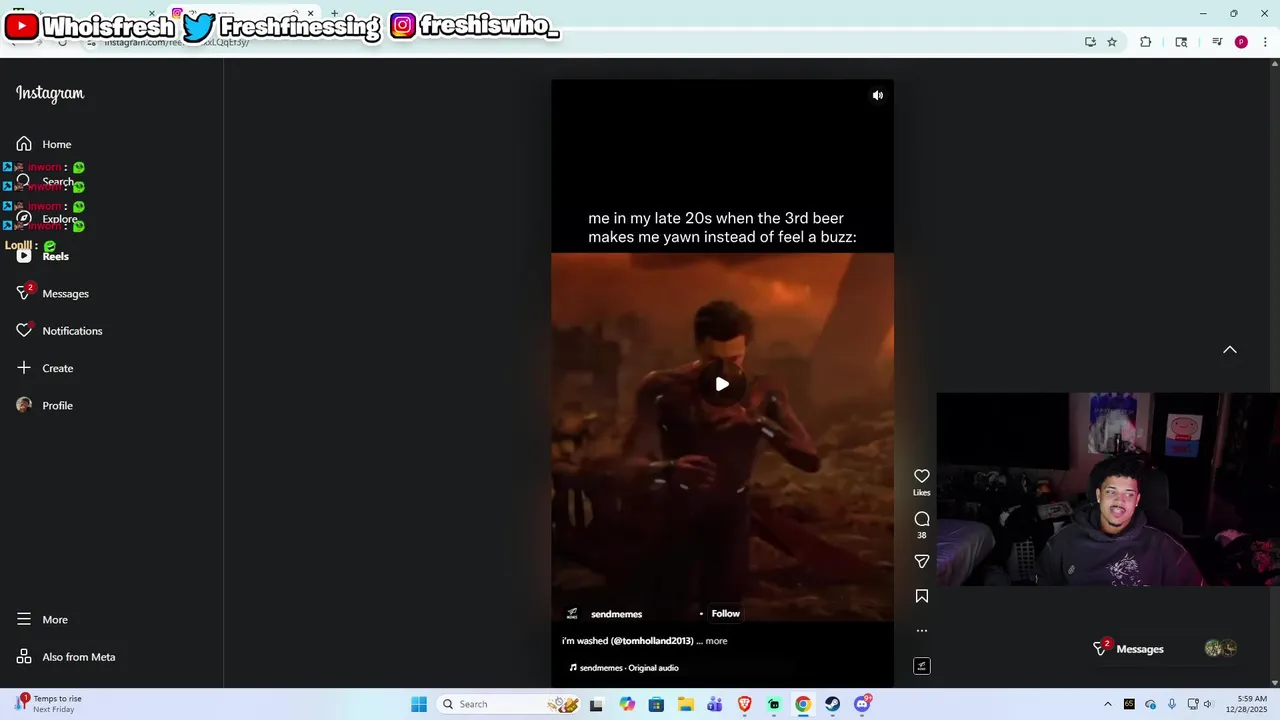Show hidden system tray icons
Viewport: 1280px width, 720px height.
click(x=1107, y=704)
